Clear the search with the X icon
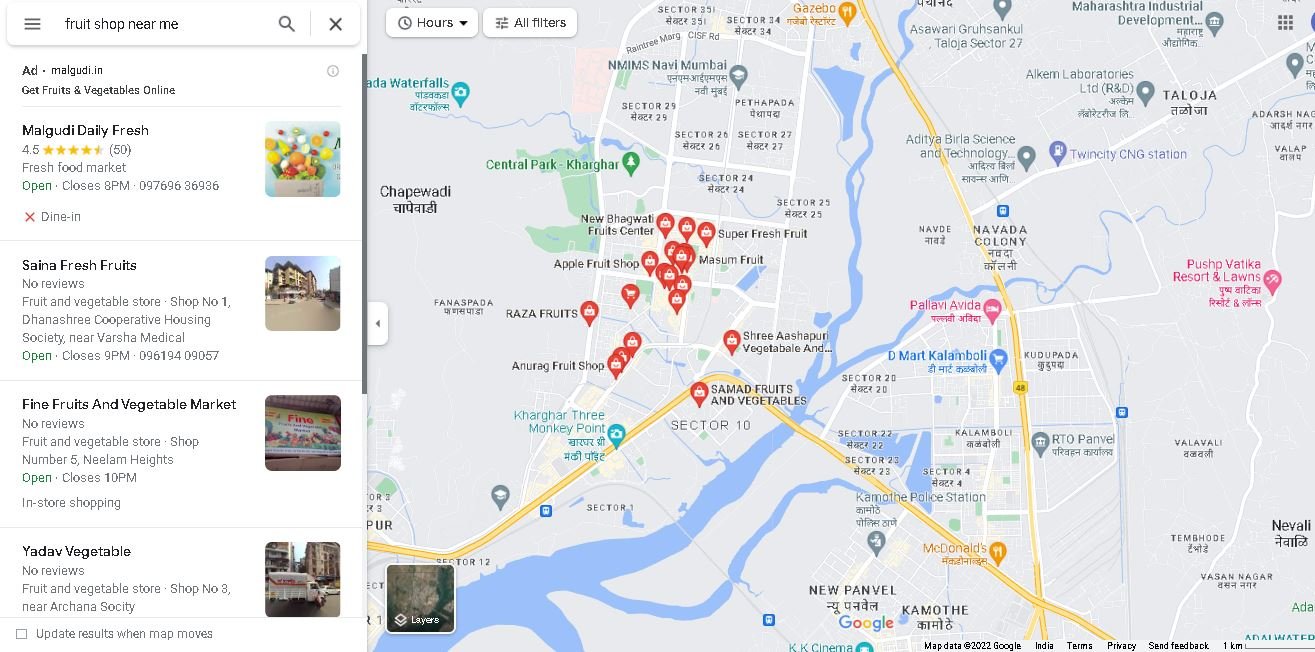The image size is (1315, 652). pyautogui.click(x=336, y=24)
